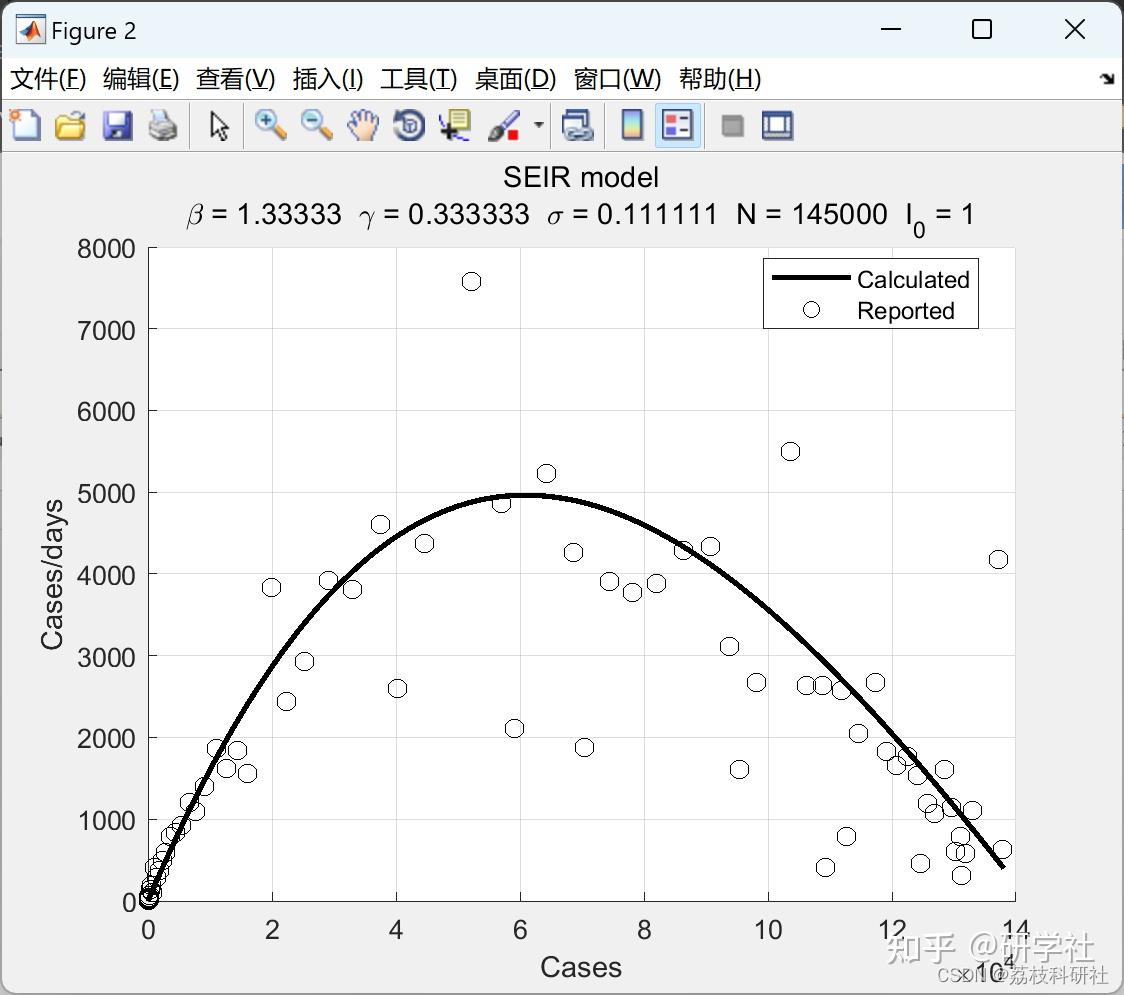
Task: Toggle the Brush data tool
Action: point(504,125)
